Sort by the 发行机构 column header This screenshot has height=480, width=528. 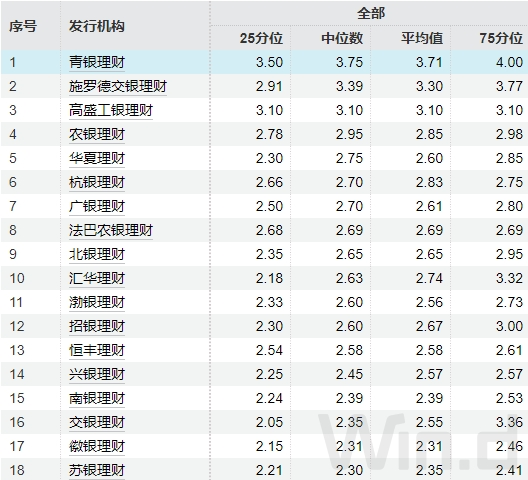97,26
